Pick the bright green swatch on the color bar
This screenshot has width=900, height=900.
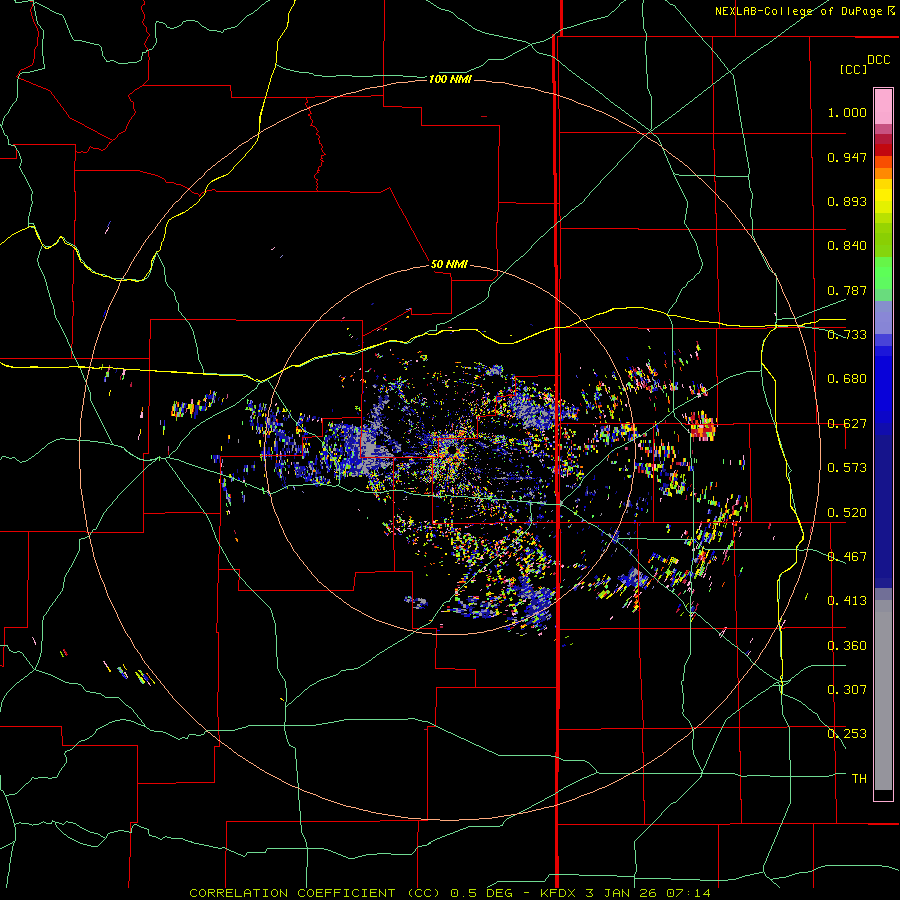pos(883,273)
